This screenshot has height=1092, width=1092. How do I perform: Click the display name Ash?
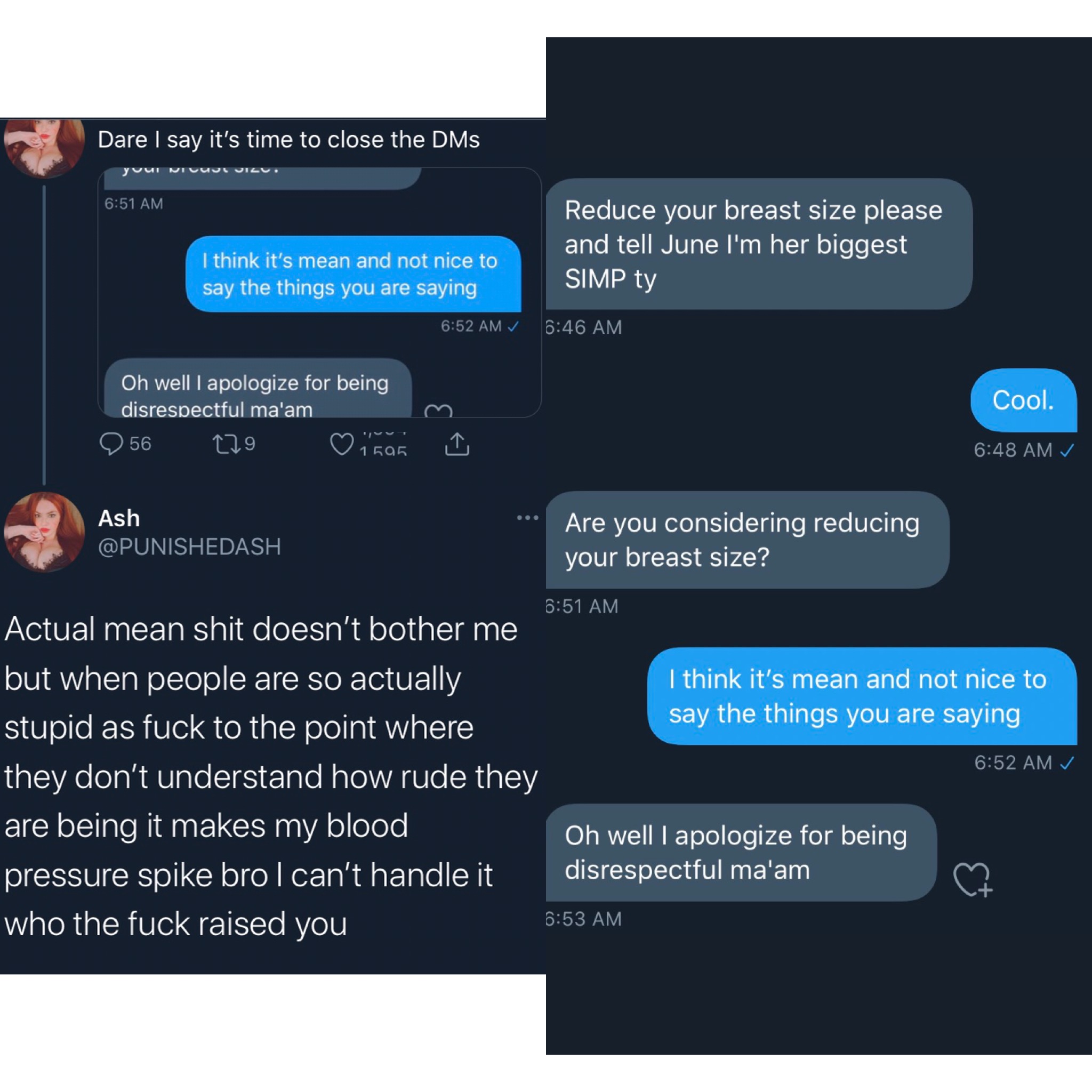[119, 518]
